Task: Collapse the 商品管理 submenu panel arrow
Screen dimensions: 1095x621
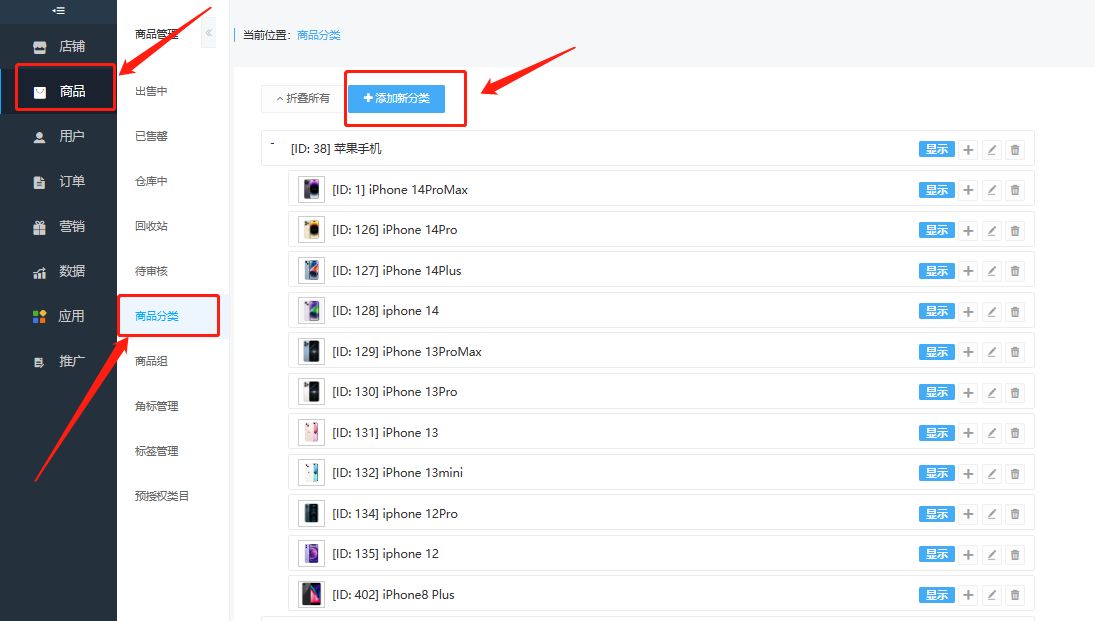Action: pos(209,33)
